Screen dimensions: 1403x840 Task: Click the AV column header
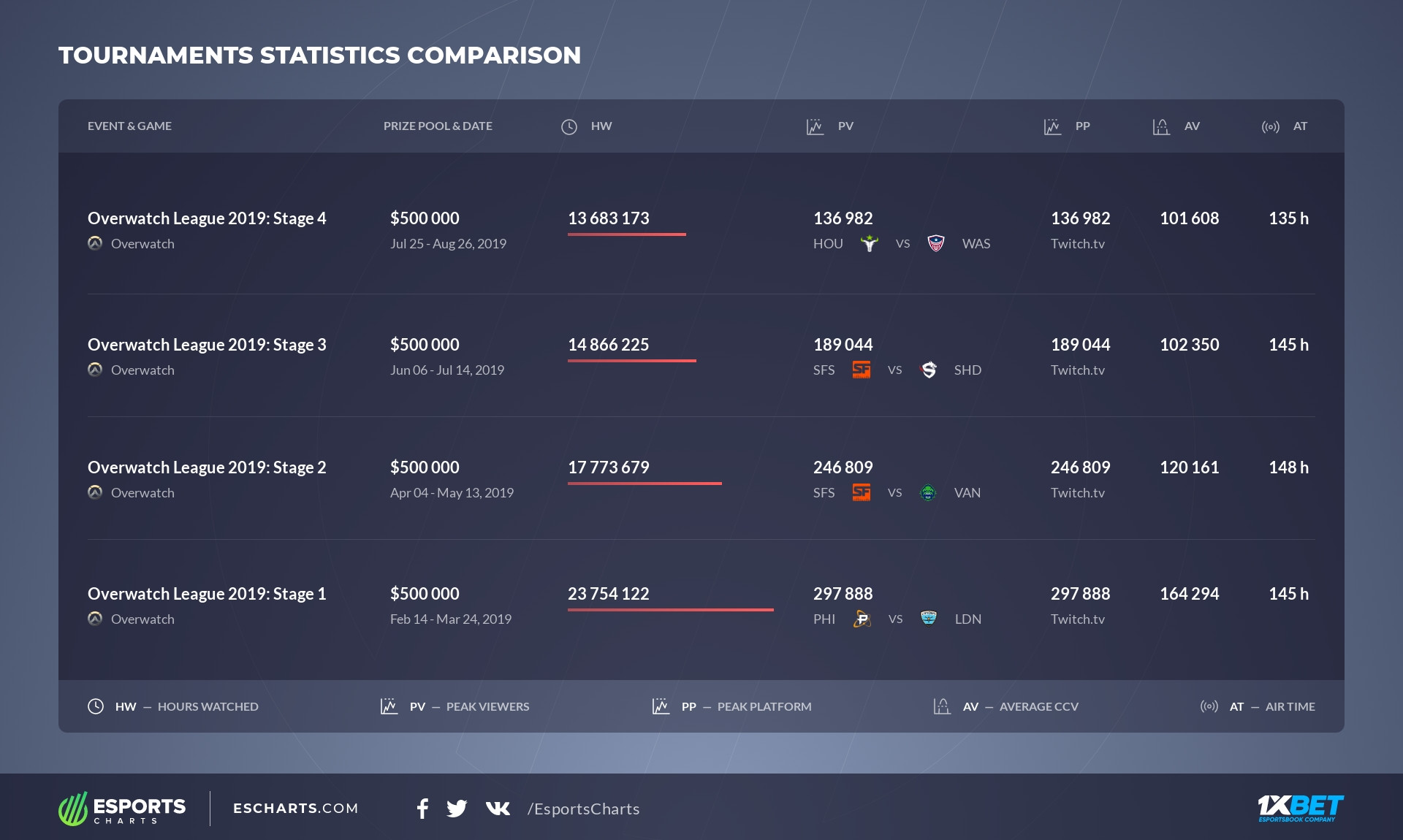1192,126
